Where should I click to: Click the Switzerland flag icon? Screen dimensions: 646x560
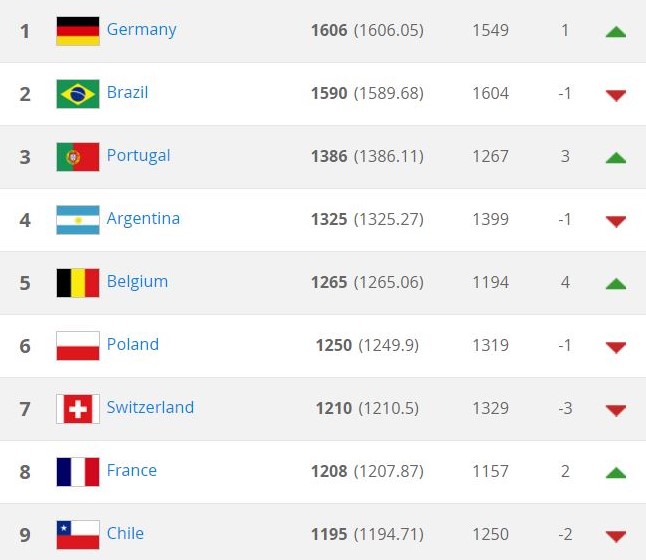[x=78, y=409]
